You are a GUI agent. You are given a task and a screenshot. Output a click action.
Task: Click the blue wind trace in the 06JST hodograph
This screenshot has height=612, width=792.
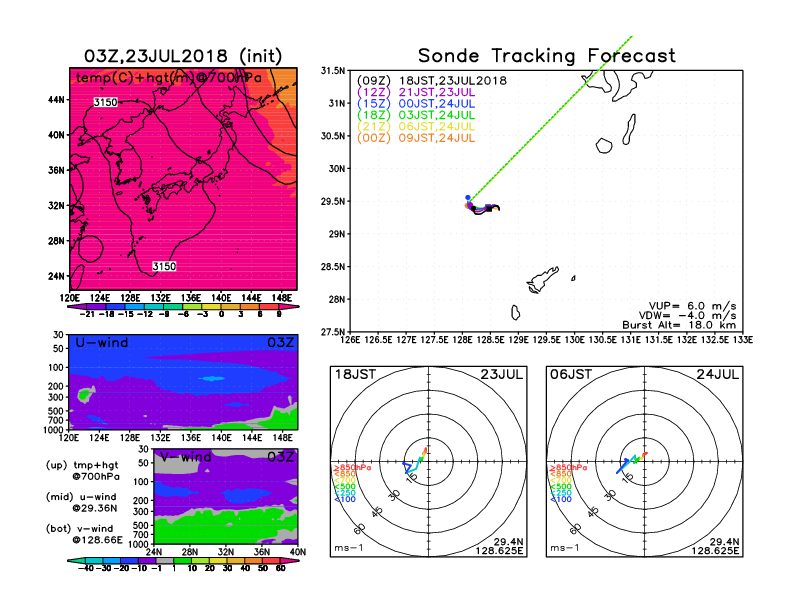tap(622, 467)
